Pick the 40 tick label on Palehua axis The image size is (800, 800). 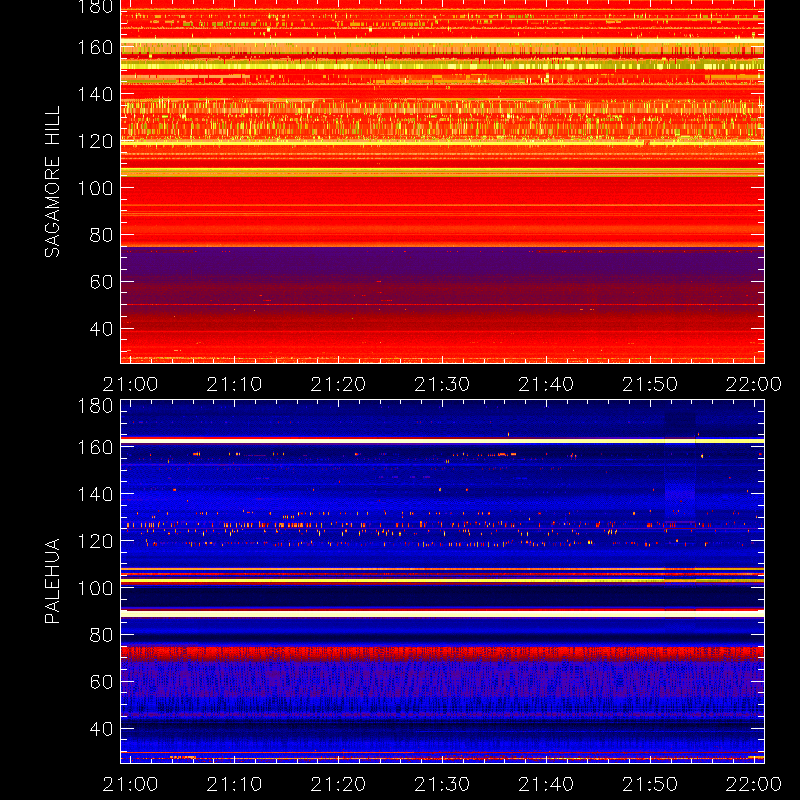101,729
